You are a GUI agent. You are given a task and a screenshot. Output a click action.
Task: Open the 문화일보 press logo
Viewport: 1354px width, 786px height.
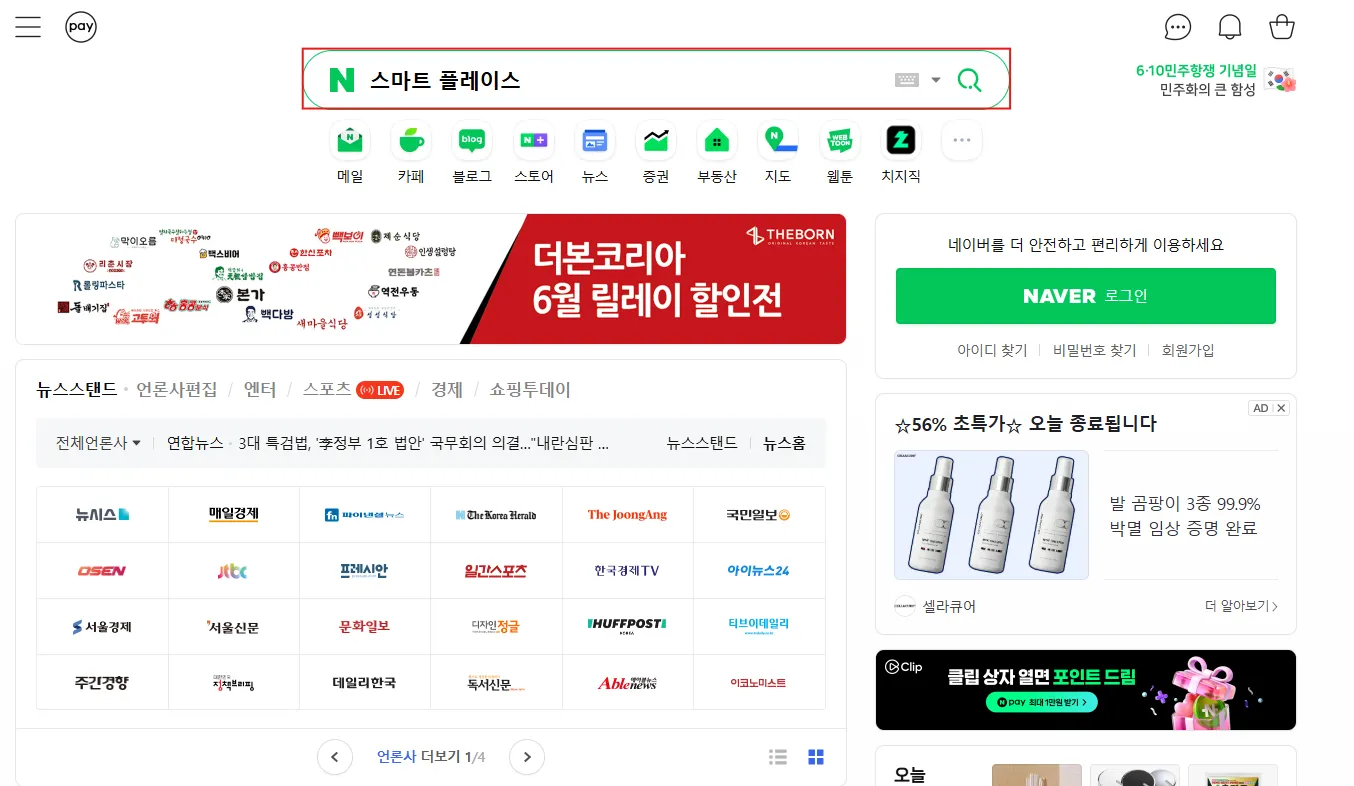pos(365,627)
